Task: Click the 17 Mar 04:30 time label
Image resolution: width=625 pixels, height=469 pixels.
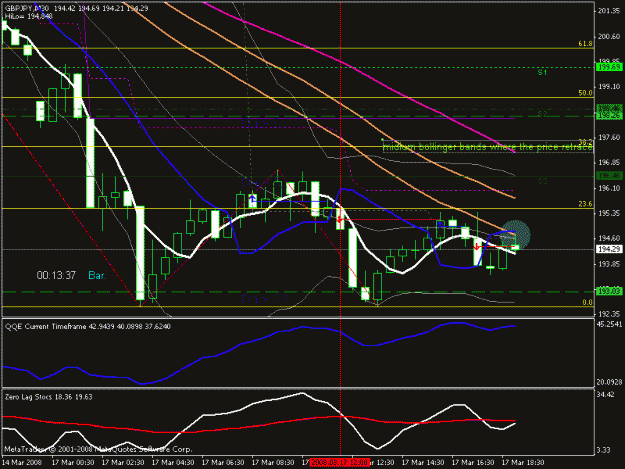Action: pyautogui.click(x=173, y=463)
